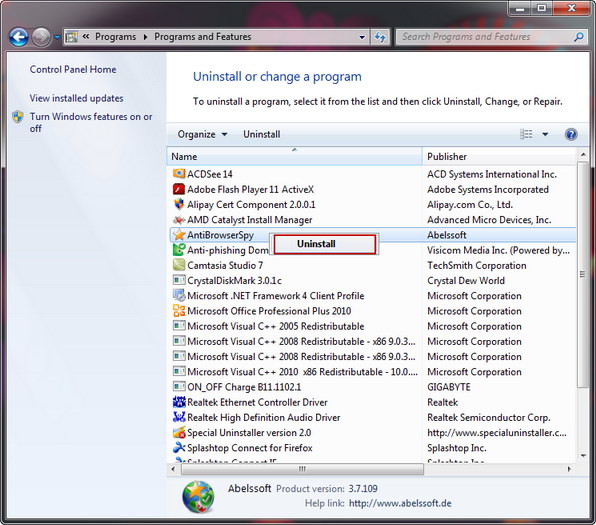Viewport: 596px width, 525px height.
Task: Open the abelssoft.de help link
Action: pos(400,503)
